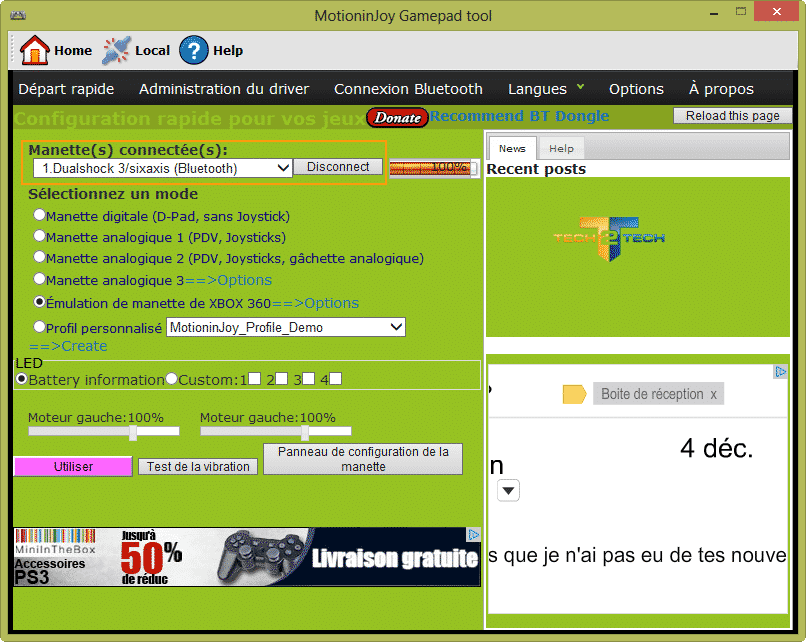Check LED checkbox 2
This screenshot has width=806, height=642.
[x=281, y=379]
